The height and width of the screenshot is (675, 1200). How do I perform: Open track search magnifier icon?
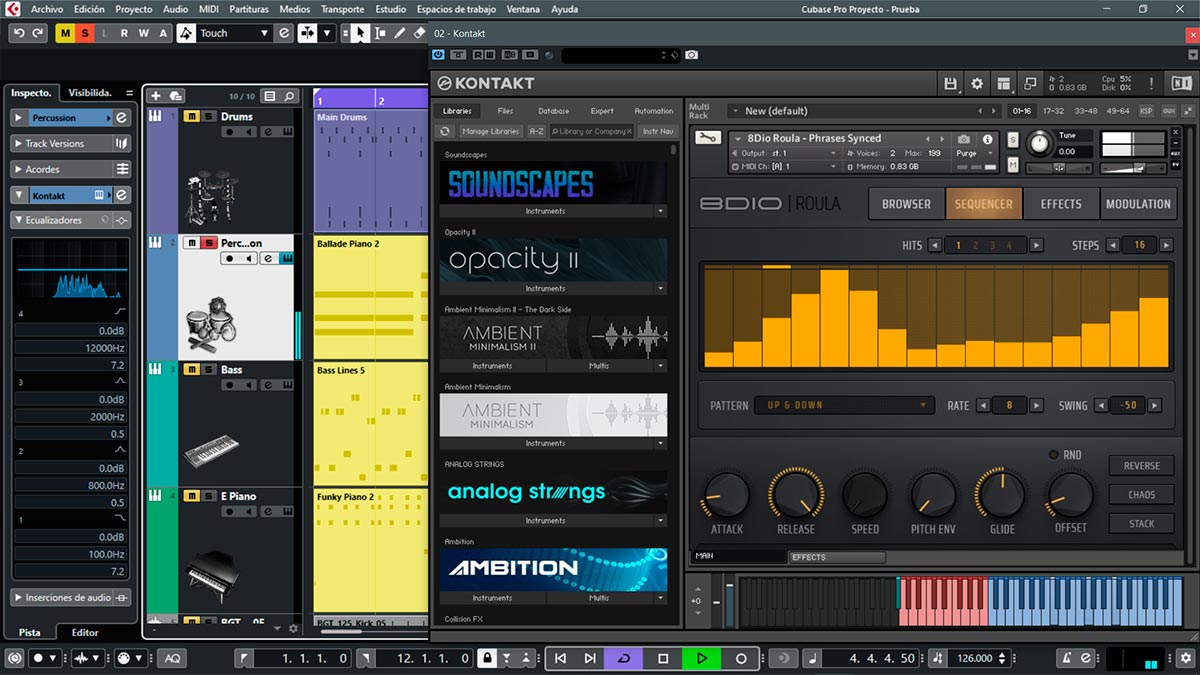[x=290, y=96]
